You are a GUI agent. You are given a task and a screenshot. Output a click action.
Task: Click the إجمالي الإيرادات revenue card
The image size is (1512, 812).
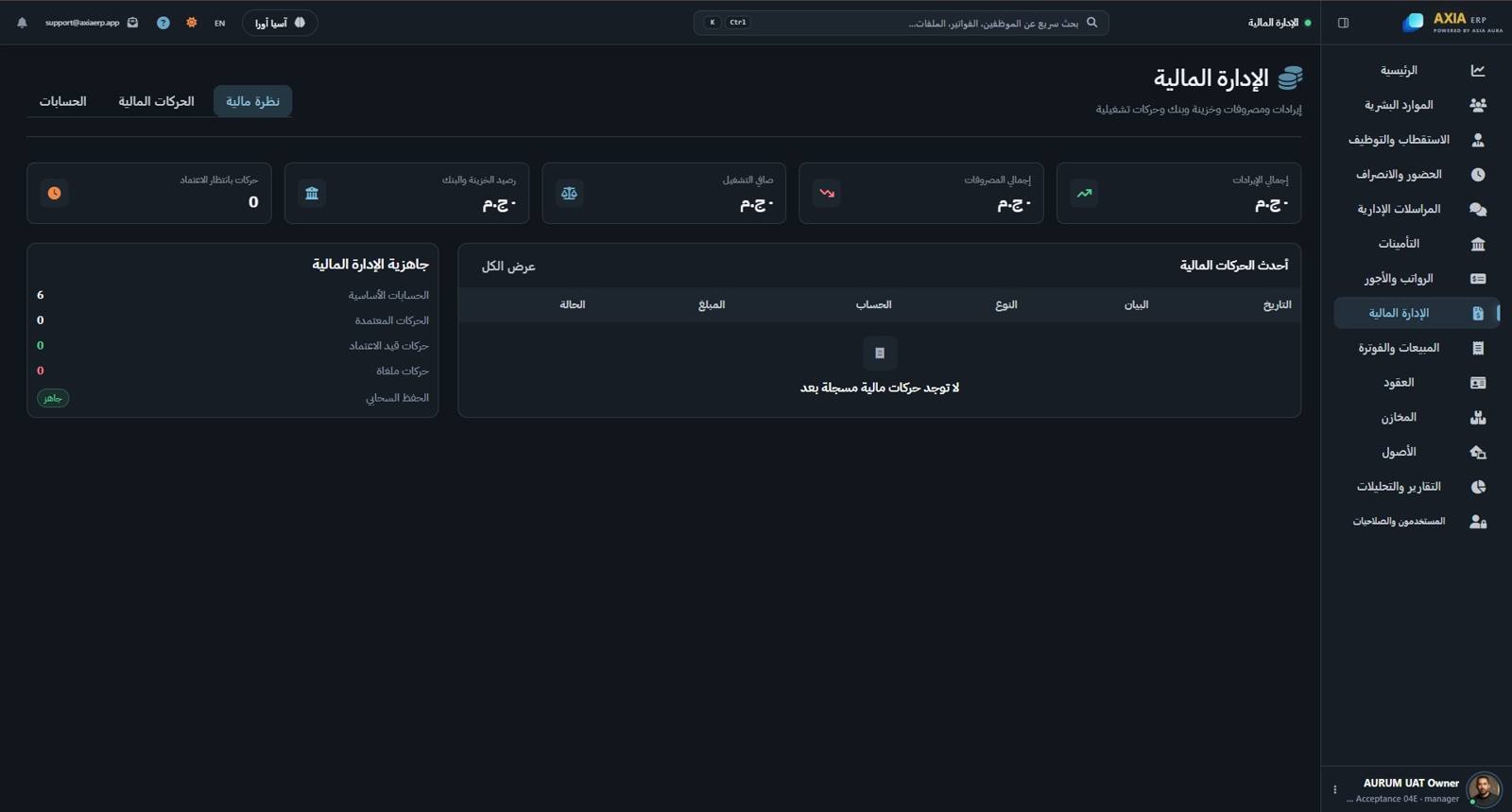point(1178,193)
